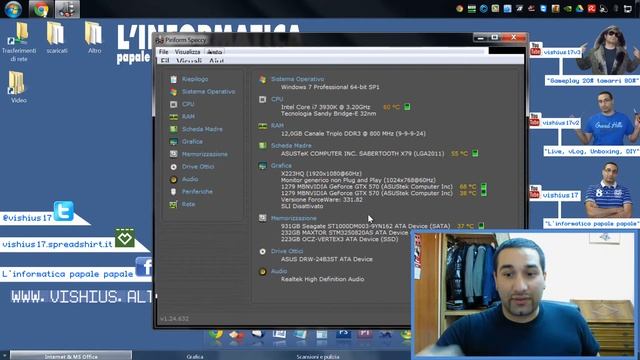
Task: Click the Speccy button on the taskbar
Action: (x=67, y=9)
